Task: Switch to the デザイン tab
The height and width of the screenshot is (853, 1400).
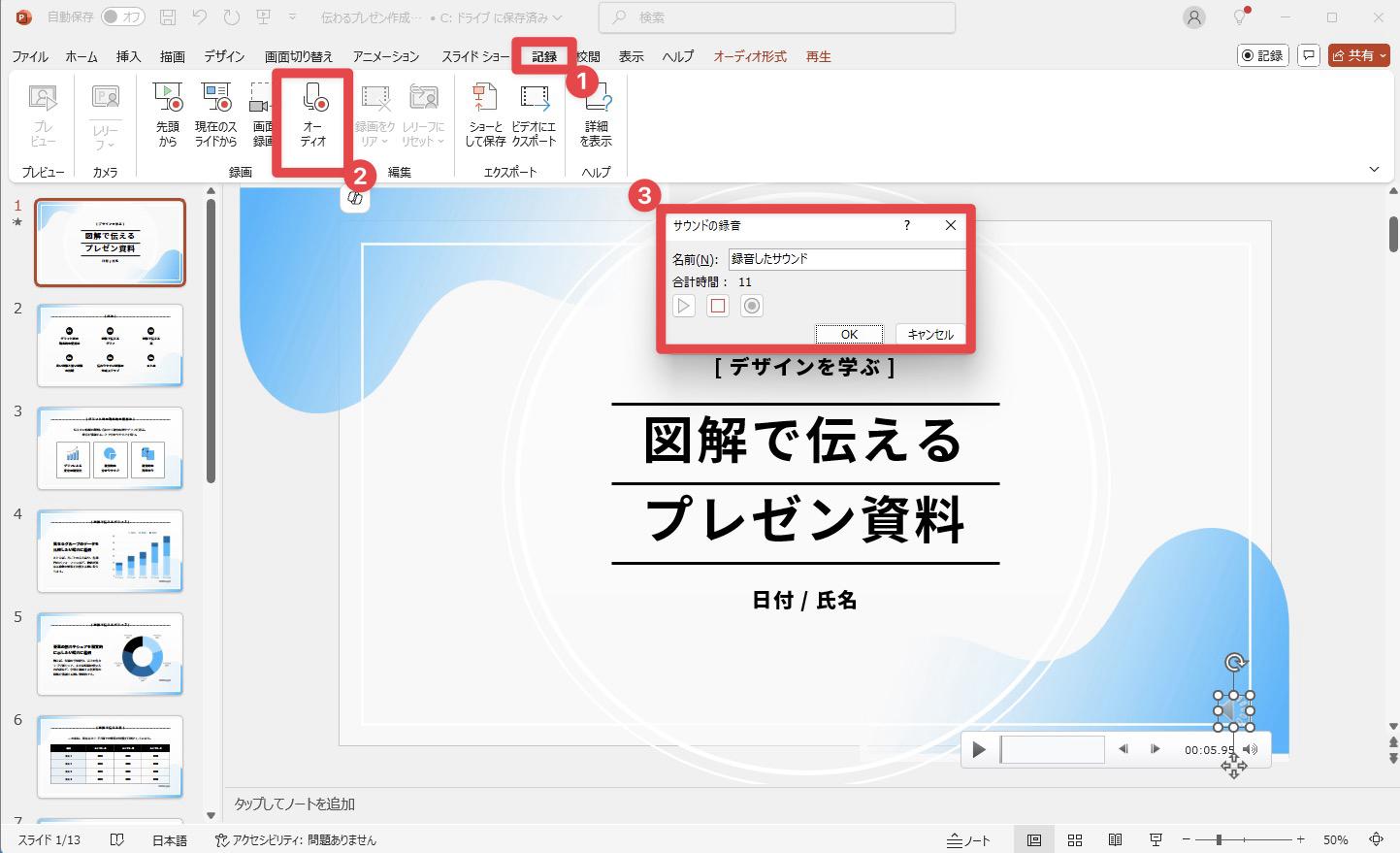Action: click(x=224, y=56)
